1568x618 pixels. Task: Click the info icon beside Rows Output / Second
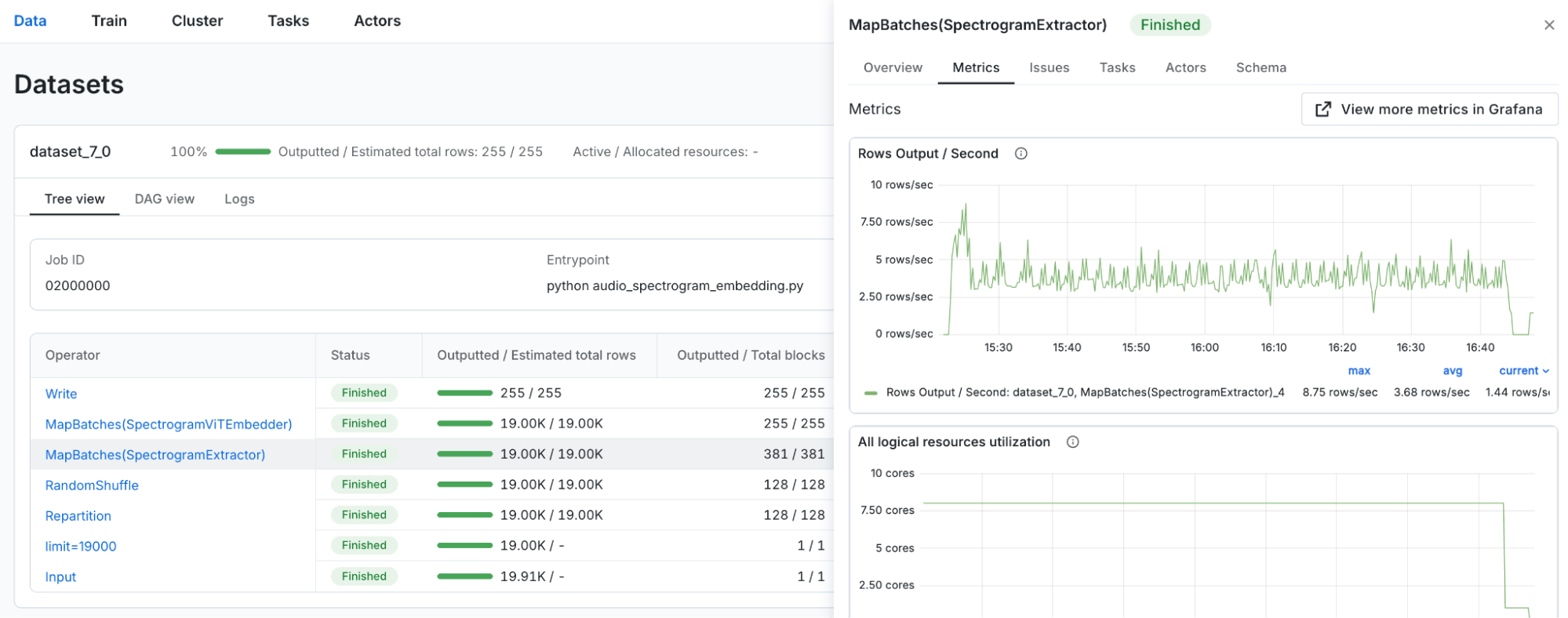pyautogui.click(x=1020, y=154)
